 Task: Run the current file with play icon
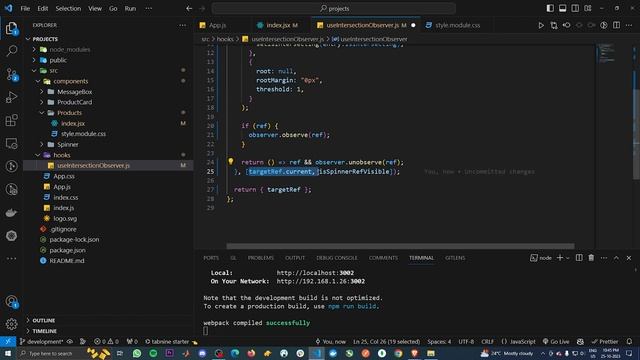(x=541, y=25)
